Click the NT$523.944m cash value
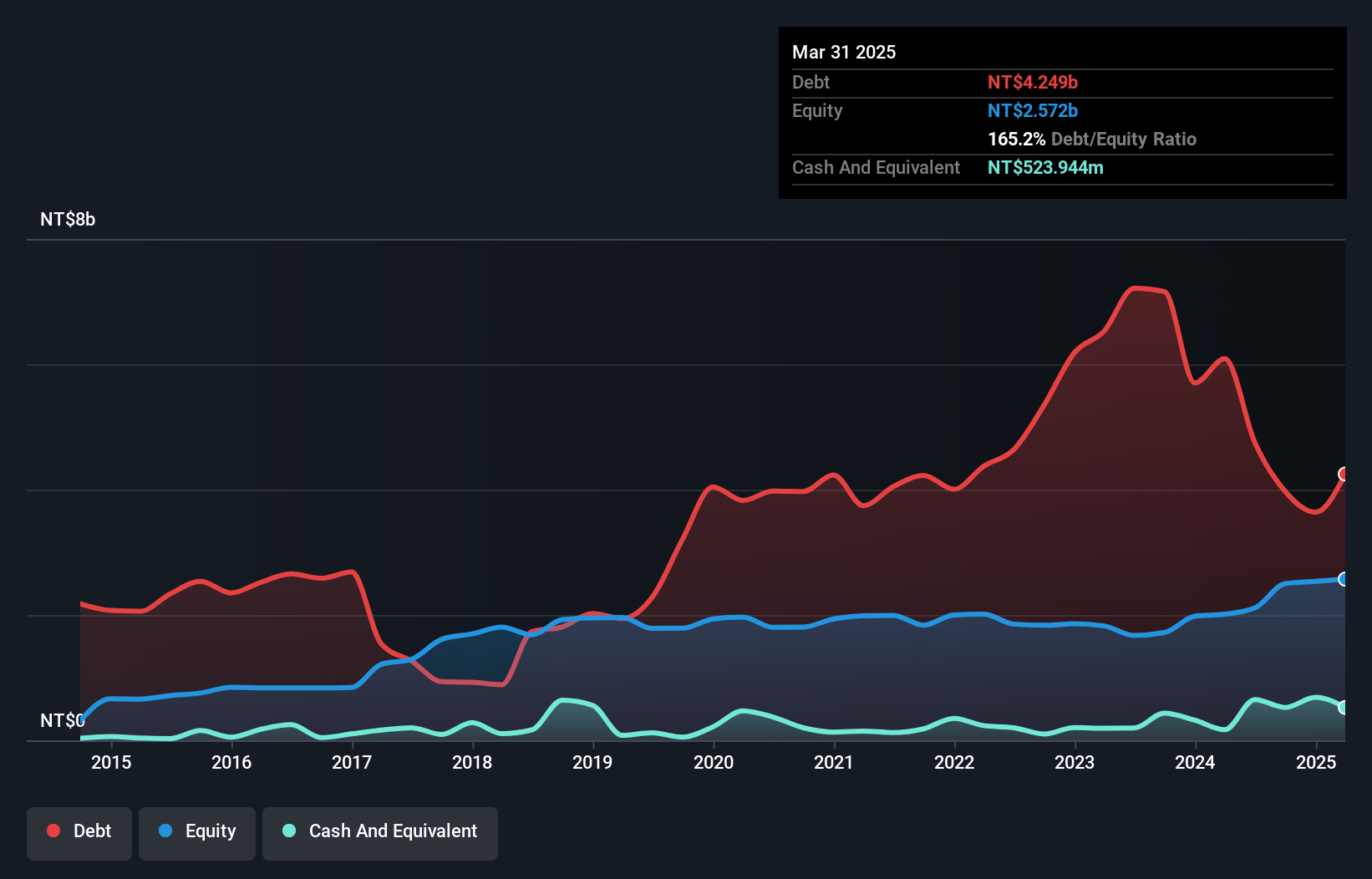The image size is (1372, 879). coord(1045,167)
